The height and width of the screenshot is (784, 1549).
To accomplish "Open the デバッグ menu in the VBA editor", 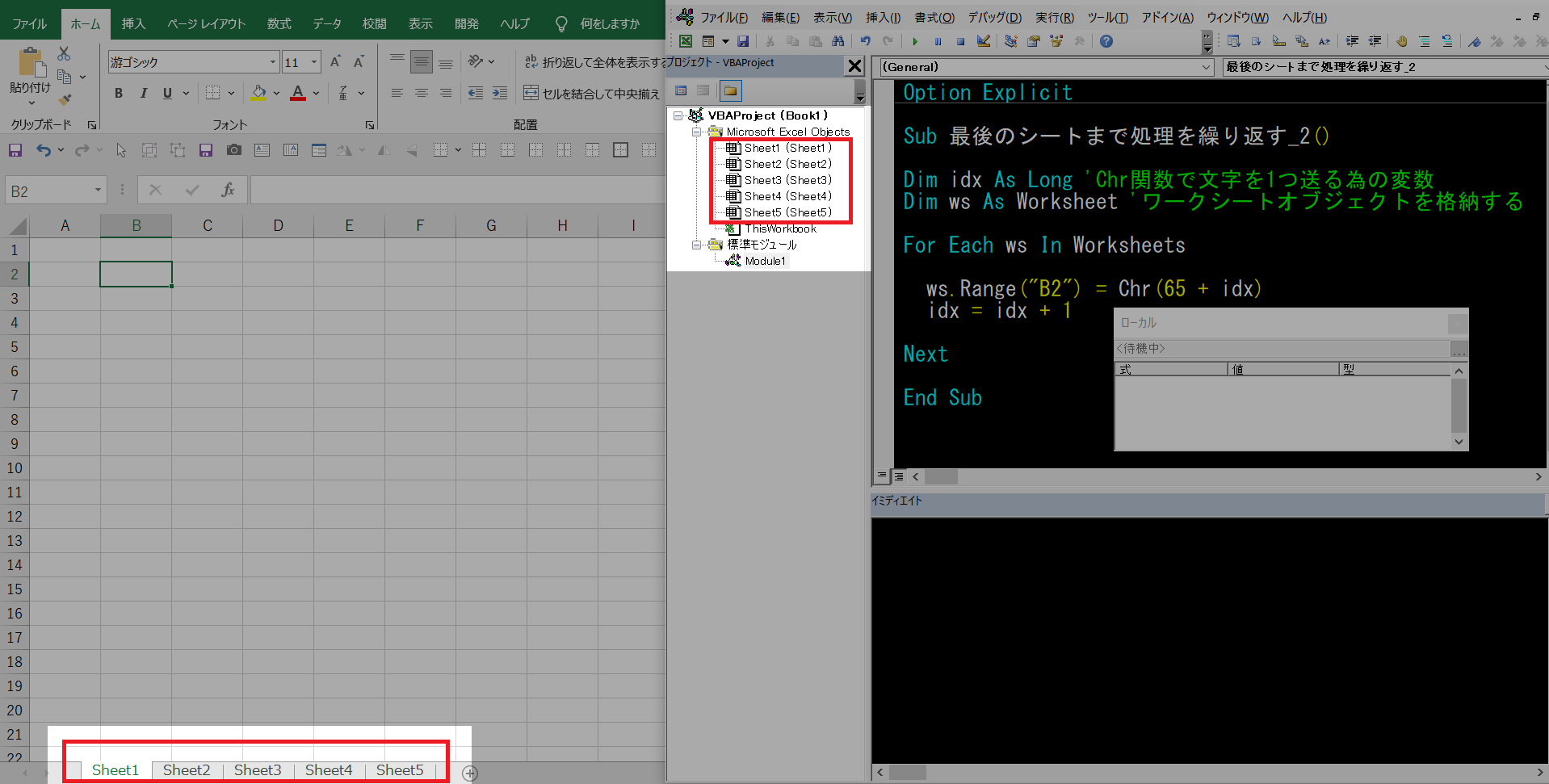I will [x=994, y=17].
